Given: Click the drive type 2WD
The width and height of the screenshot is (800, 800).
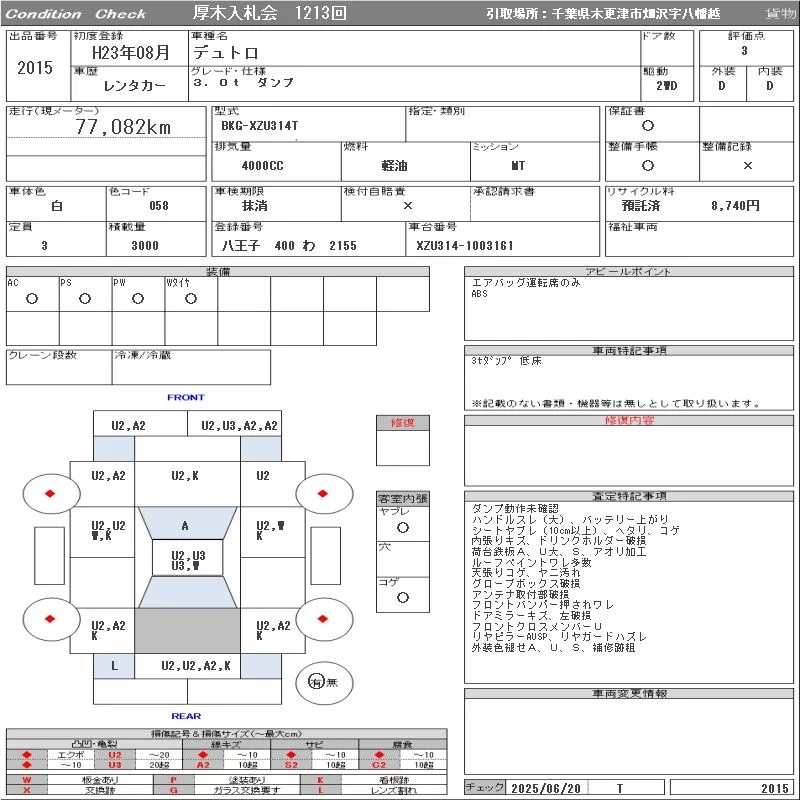Looking at the screenshot, I should coord(666,86).
